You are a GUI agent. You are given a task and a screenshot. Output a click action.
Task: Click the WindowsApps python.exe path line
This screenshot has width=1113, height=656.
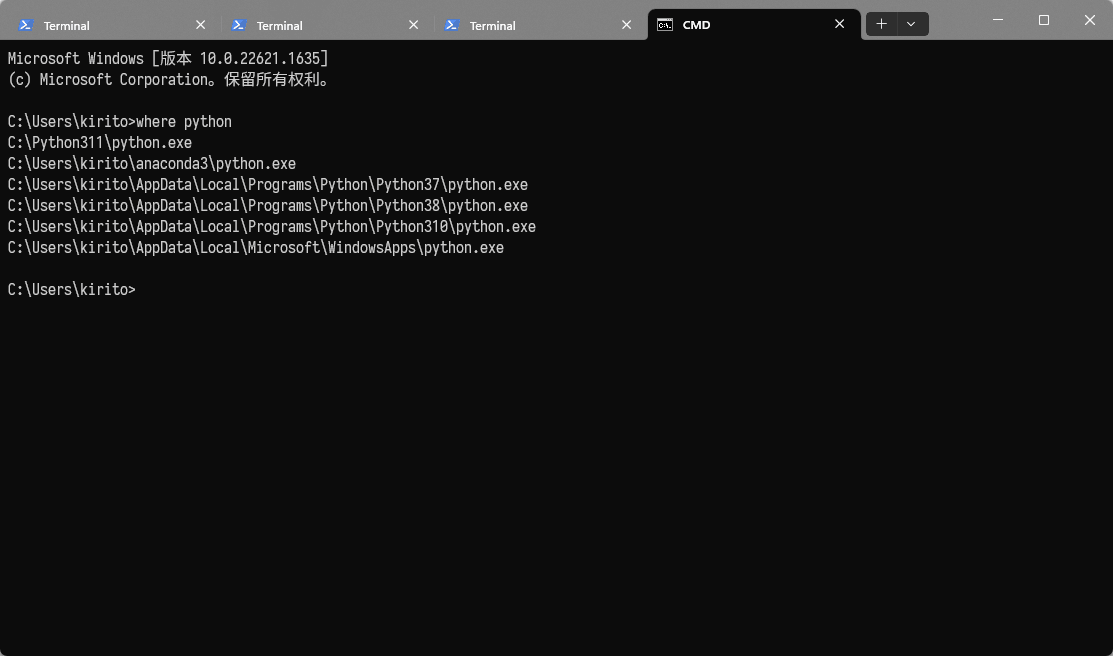[x=256, y=248]
